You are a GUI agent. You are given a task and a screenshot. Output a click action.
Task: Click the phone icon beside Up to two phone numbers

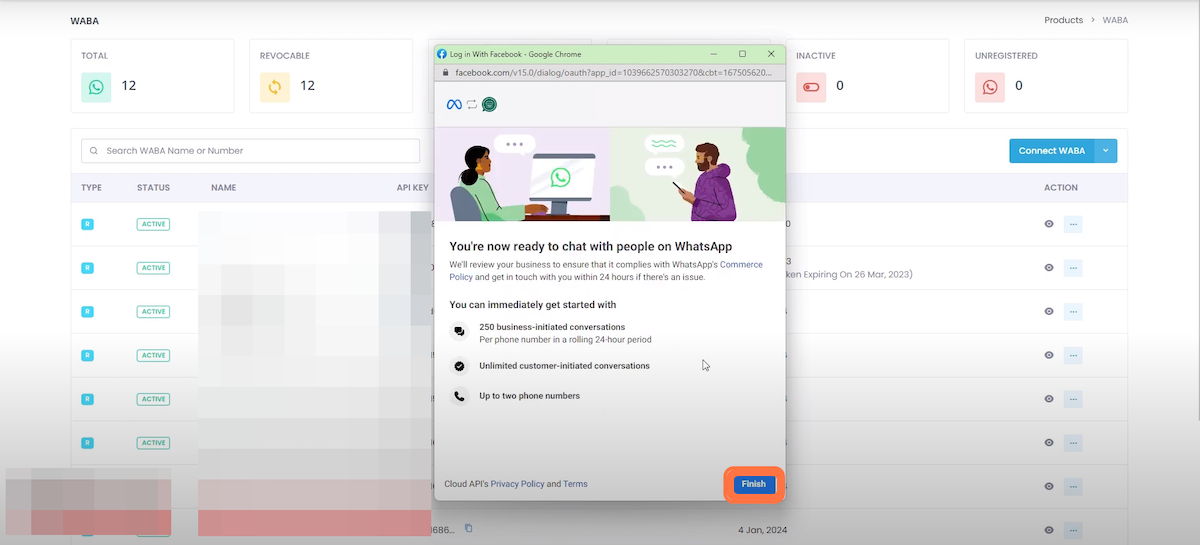coord(459,396)
